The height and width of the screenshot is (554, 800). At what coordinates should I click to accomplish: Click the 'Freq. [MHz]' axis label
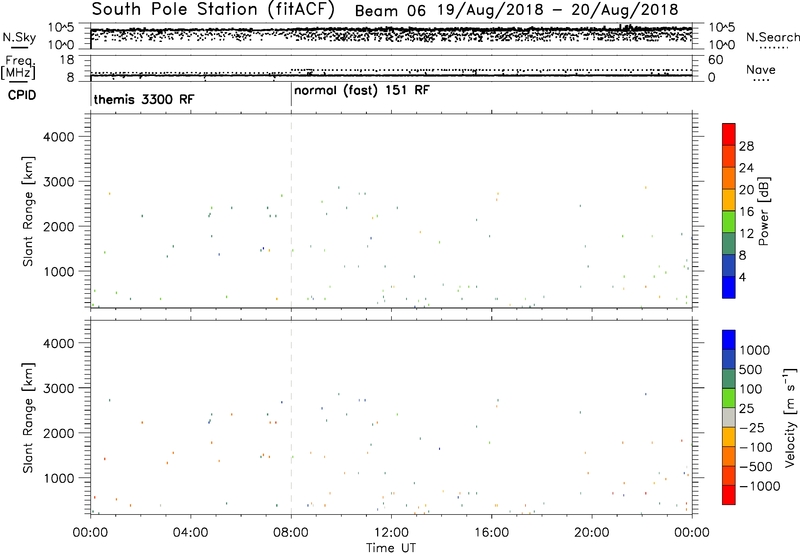(18, 67)
